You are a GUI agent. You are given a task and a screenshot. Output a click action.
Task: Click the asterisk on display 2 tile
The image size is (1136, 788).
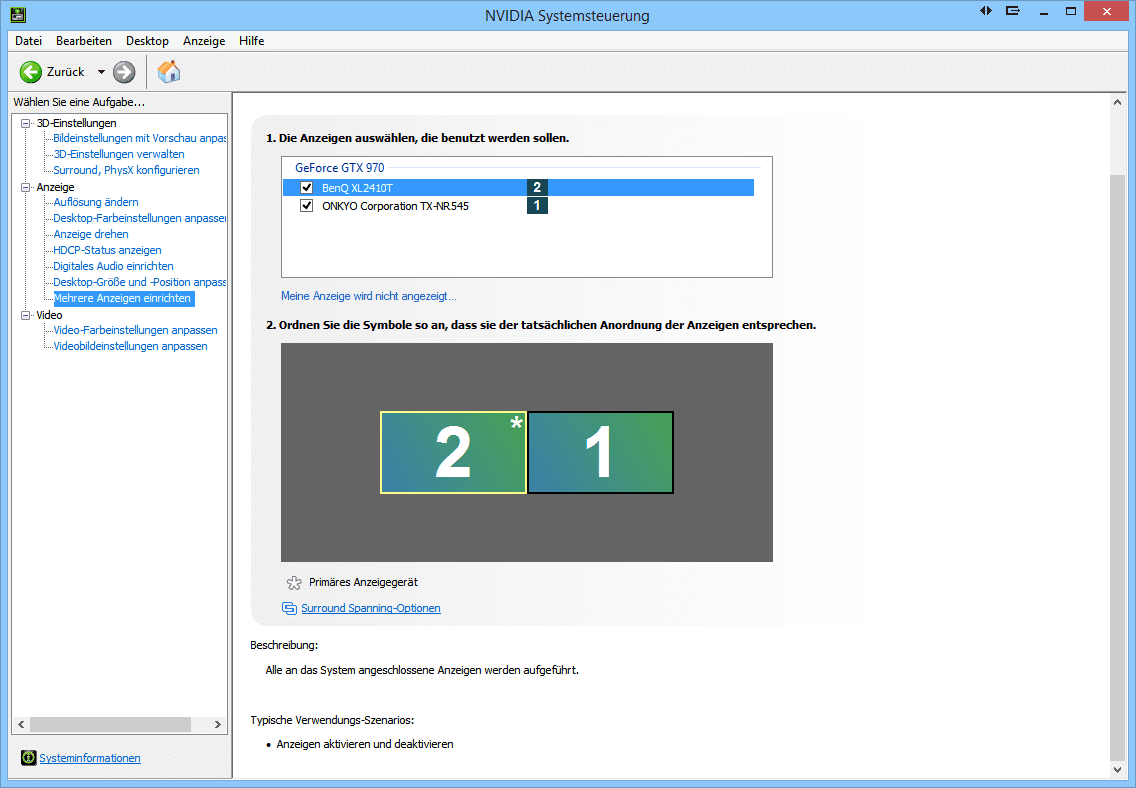(516, 423)
